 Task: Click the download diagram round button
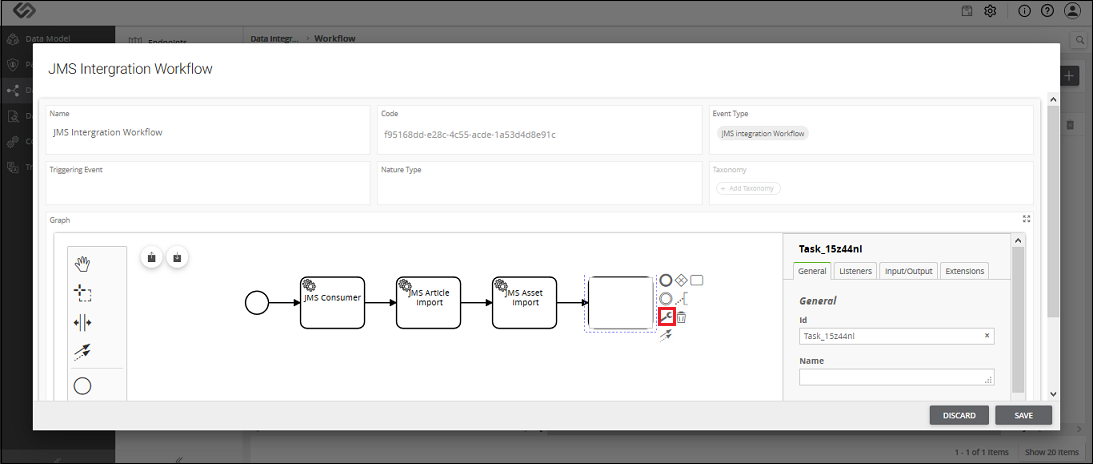pyautogui.click(x=178, y=257)
